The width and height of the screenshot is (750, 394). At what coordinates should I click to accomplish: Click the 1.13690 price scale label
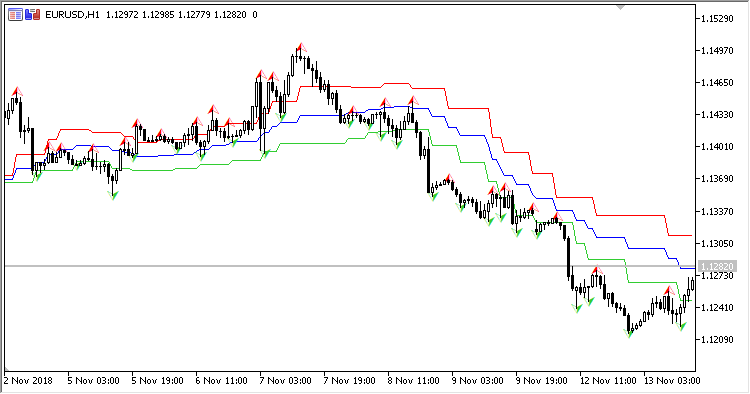tap(717, 179)
